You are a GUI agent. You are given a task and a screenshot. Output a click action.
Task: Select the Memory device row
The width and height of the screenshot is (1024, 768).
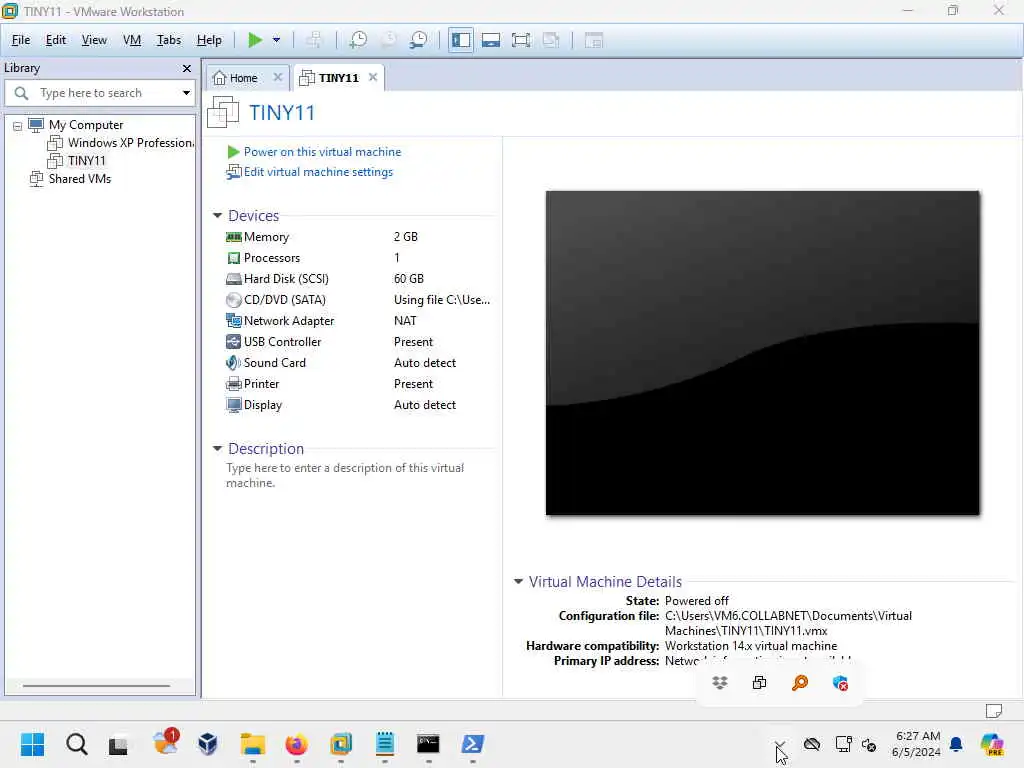pyautogui.click(x=358, y=237)
